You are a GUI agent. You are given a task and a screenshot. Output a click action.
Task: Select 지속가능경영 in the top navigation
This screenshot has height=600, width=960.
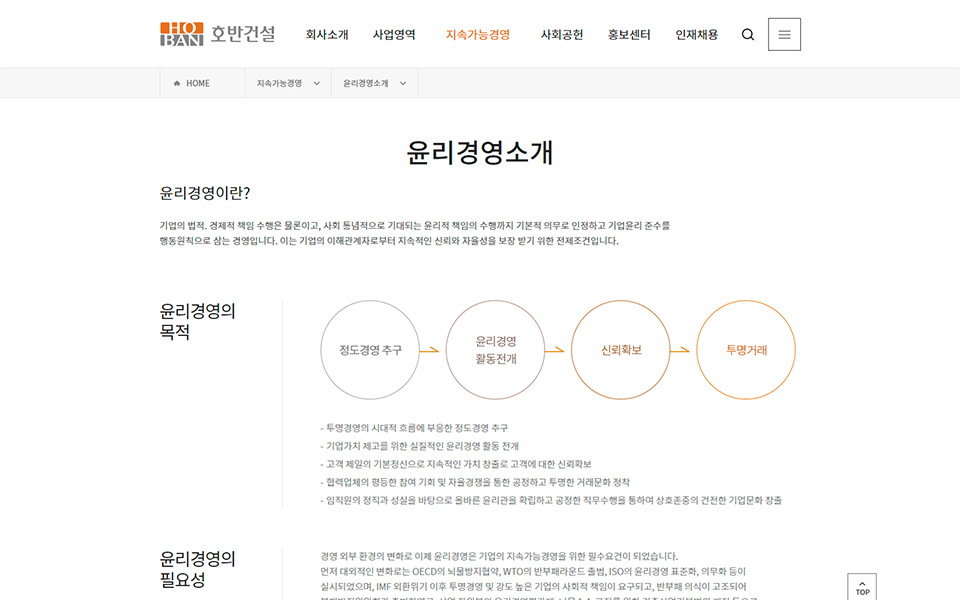[x=478, y=35]
